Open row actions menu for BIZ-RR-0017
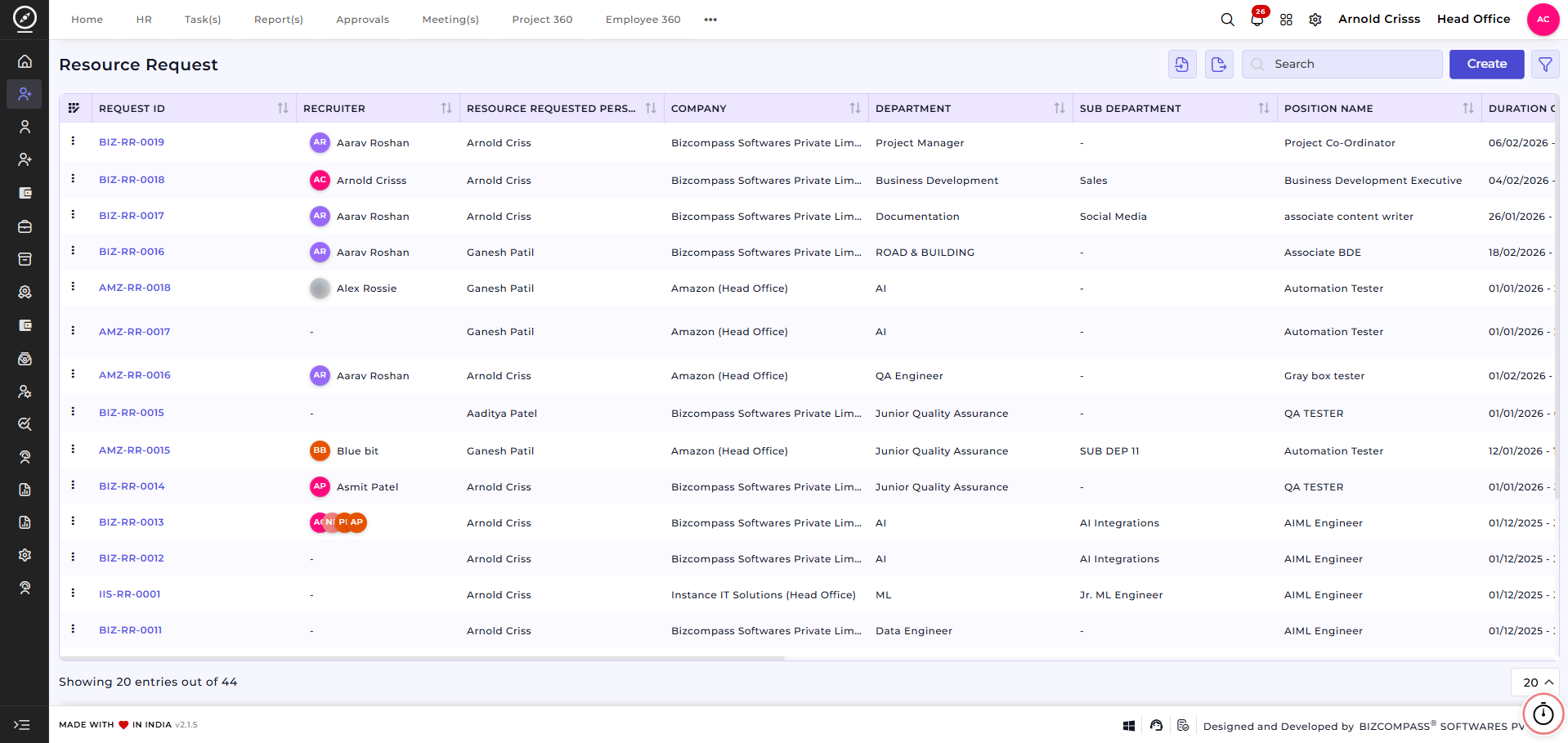 (73, 215)
